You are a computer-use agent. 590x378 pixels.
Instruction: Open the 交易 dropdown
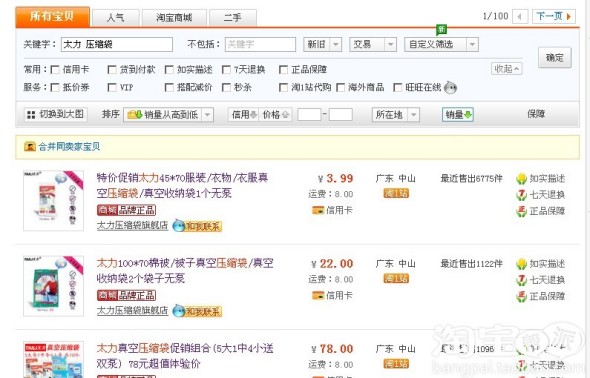[x=373, y=44]
